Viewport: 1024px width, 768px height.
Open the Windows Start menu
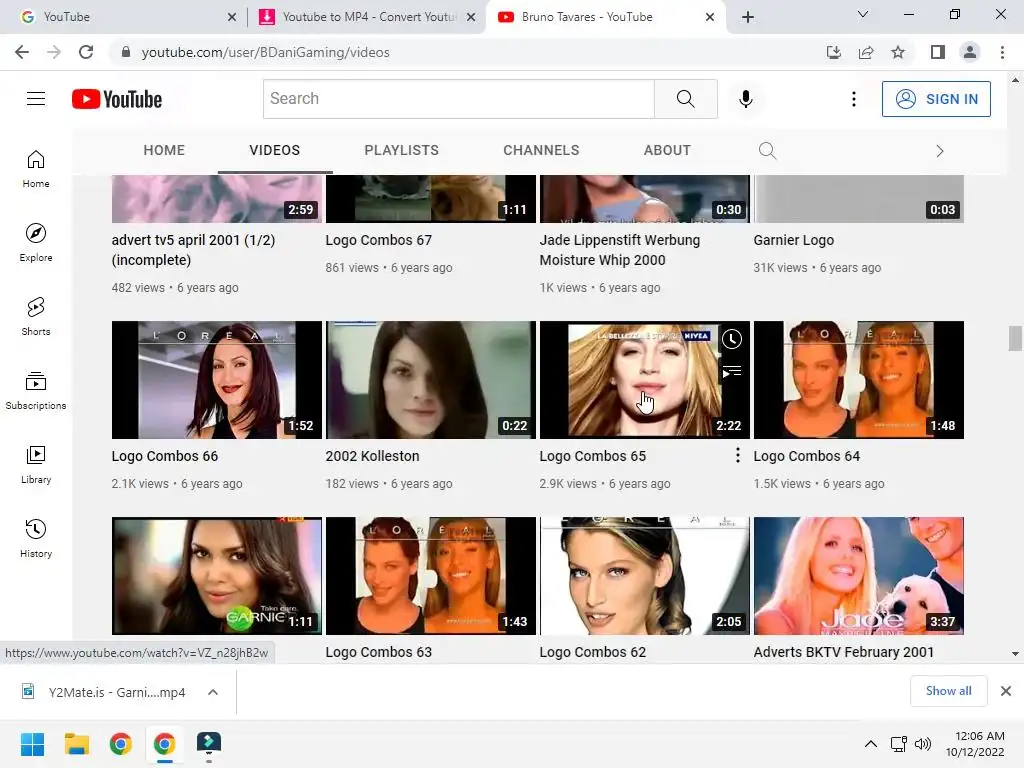tap(32, 744)
